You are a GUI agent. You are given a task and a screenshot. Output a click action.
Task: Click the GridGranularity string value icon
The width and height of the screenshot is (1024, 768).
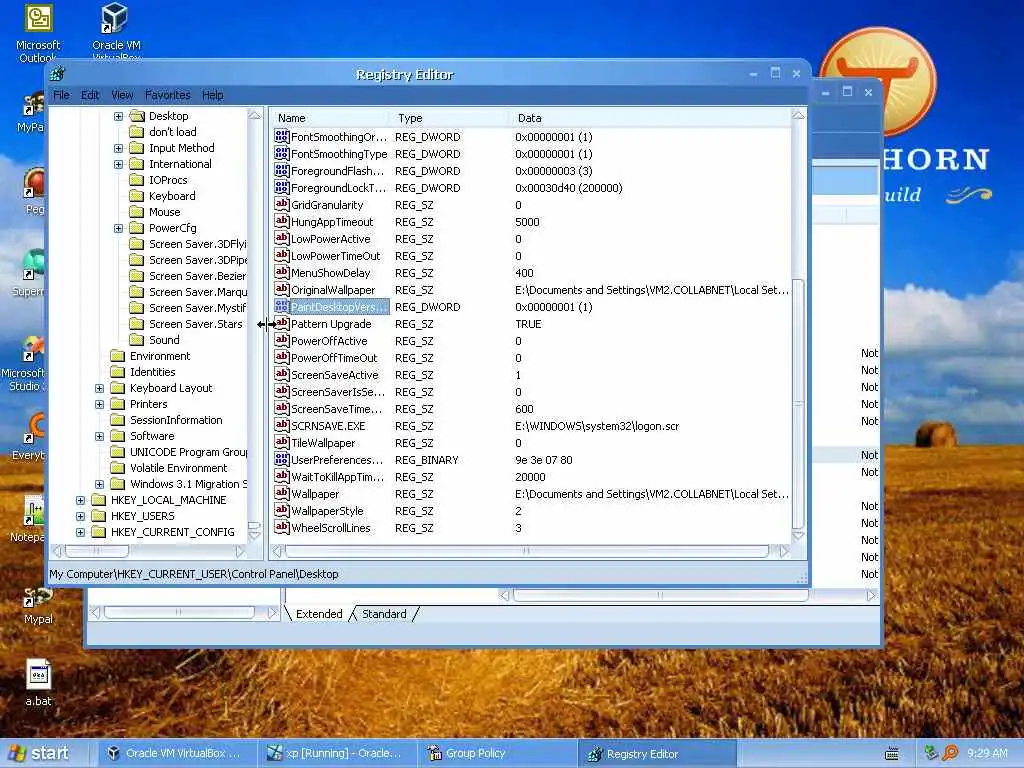coord(281,204)
